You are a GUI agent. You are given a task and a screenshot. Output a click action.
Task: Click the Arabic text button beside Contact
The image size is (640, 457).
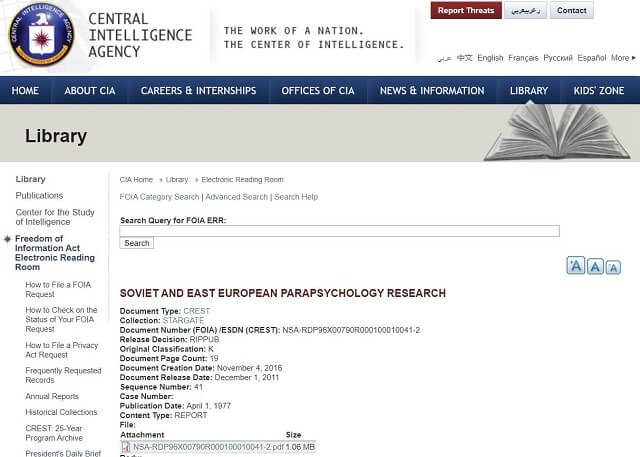point(525,11)
